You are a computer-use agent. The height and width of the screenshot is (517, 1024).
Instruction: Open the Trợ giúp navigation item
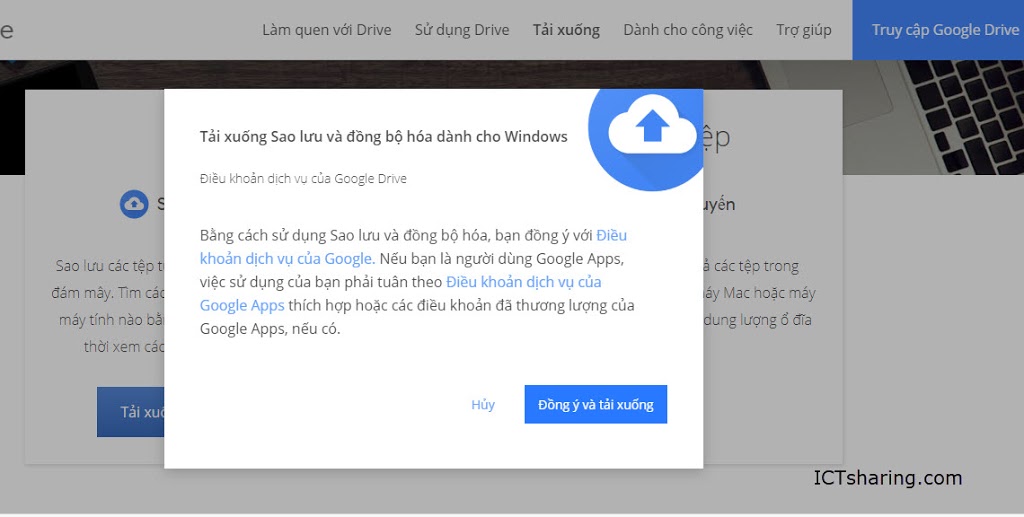(804, 30)
